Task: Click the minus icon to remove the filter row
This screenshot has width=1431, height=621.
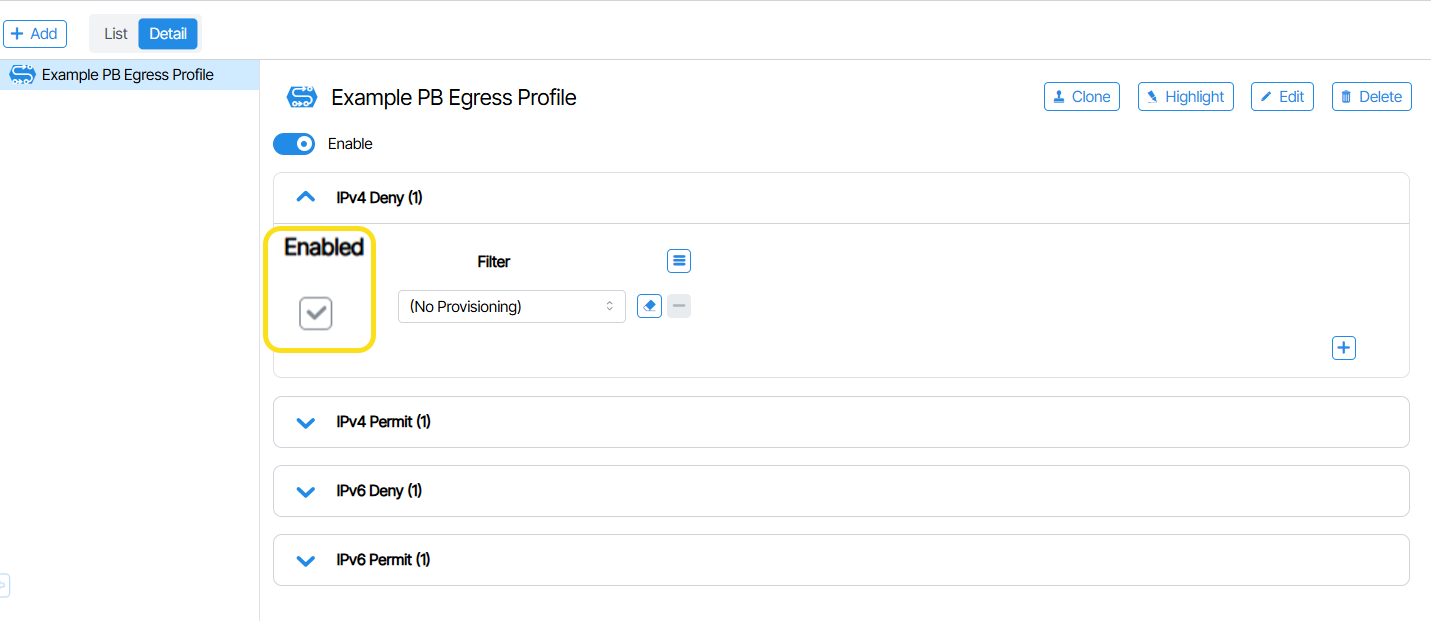Action: 679,306
